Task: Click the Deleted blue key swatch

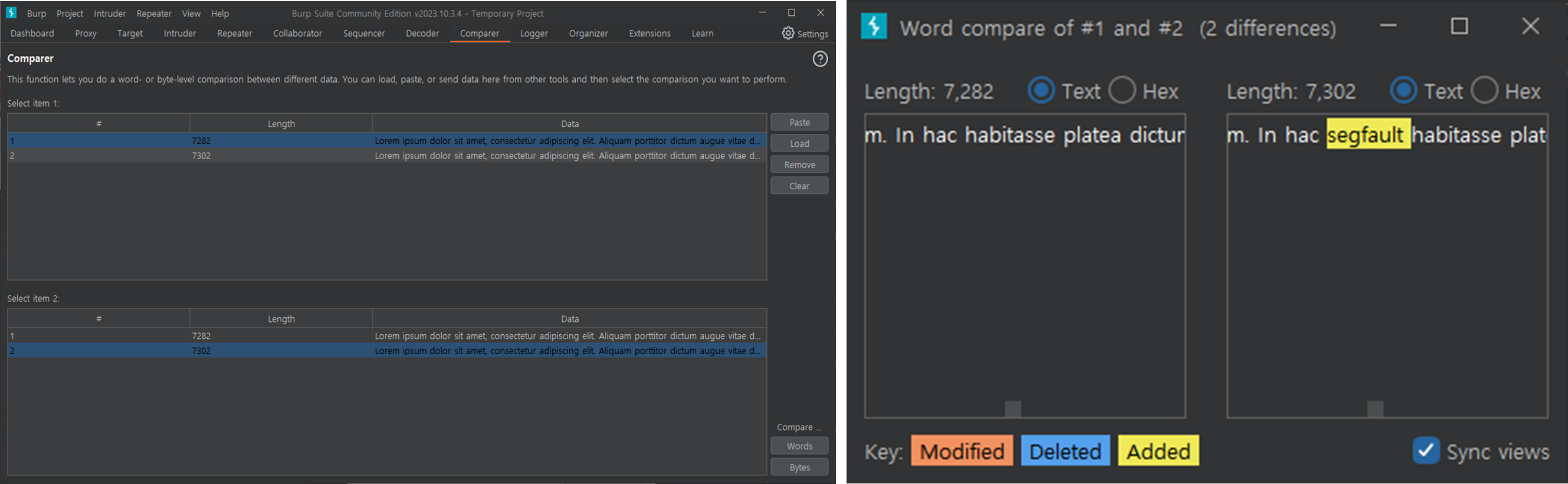Action: pyautogui.click(x=1065, y=450)
